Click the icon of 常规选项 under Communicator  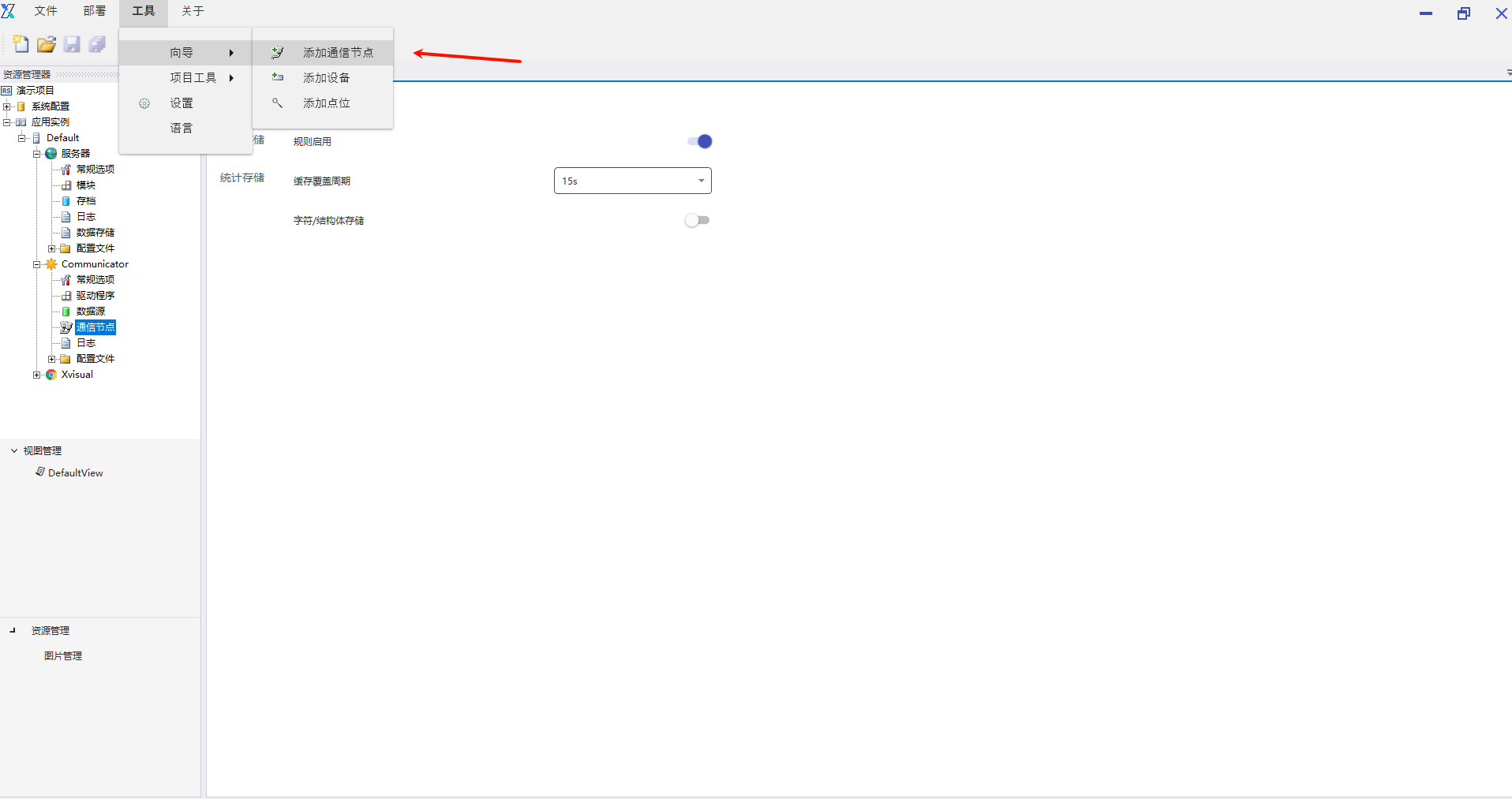(x=66, y=280)
